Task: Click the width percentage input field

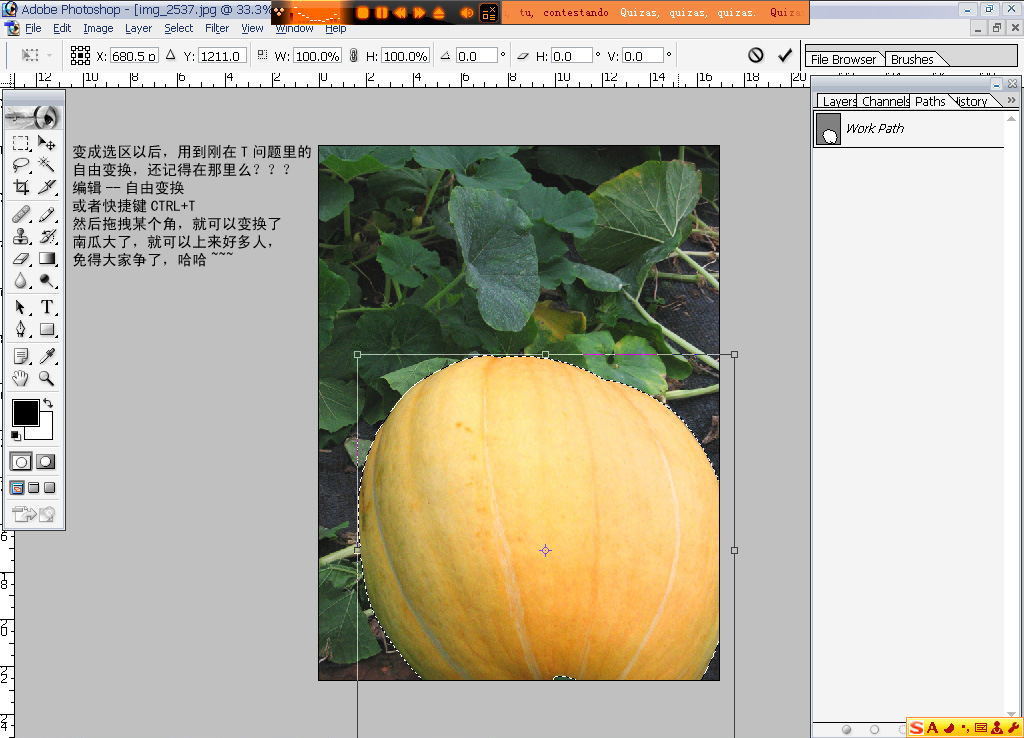Action: (317, 56)
